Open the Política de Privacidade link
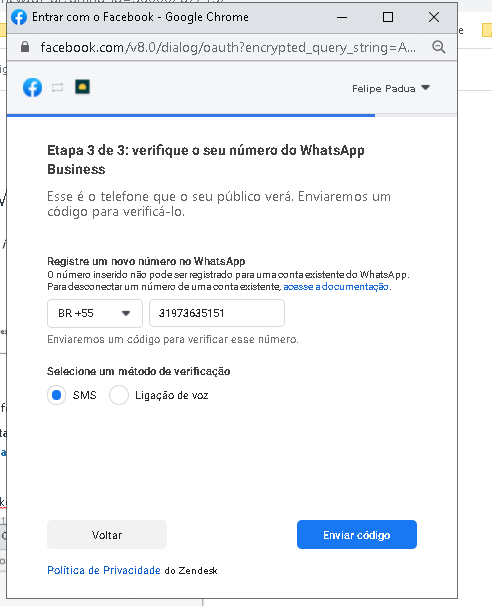 click(104, 570)
